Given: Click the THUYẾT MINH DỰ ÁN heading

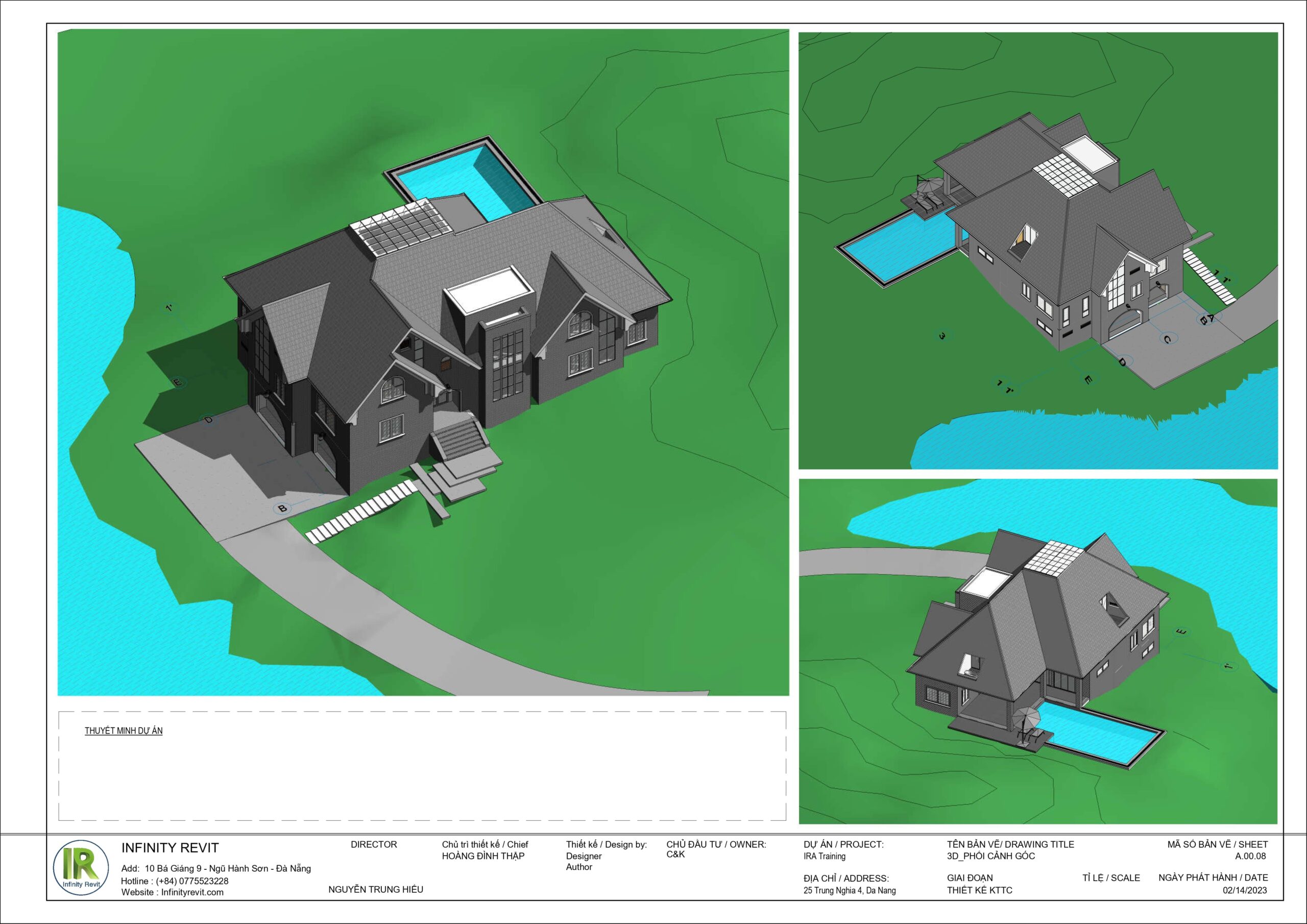Looking at the screenshot, I should coord(124,731).
